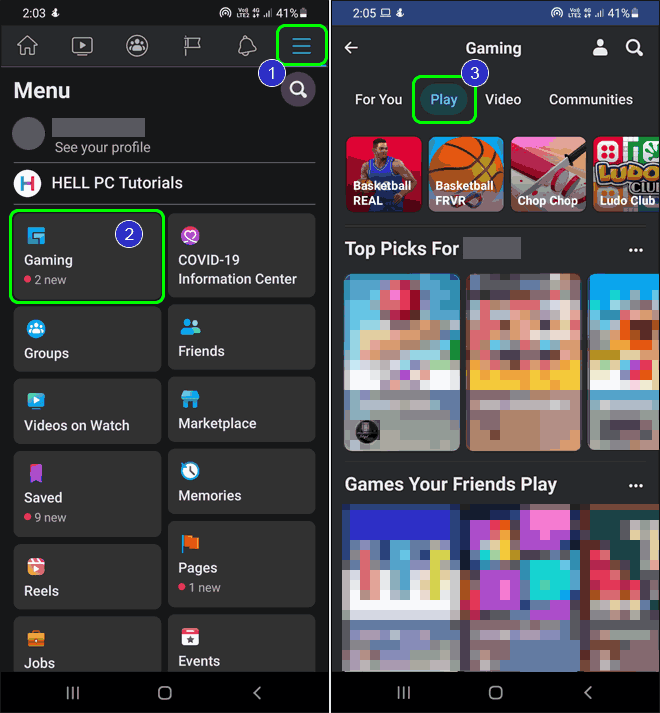
Task: Open first Games Your Friends Play card
Action: click(x=401, y=587)
